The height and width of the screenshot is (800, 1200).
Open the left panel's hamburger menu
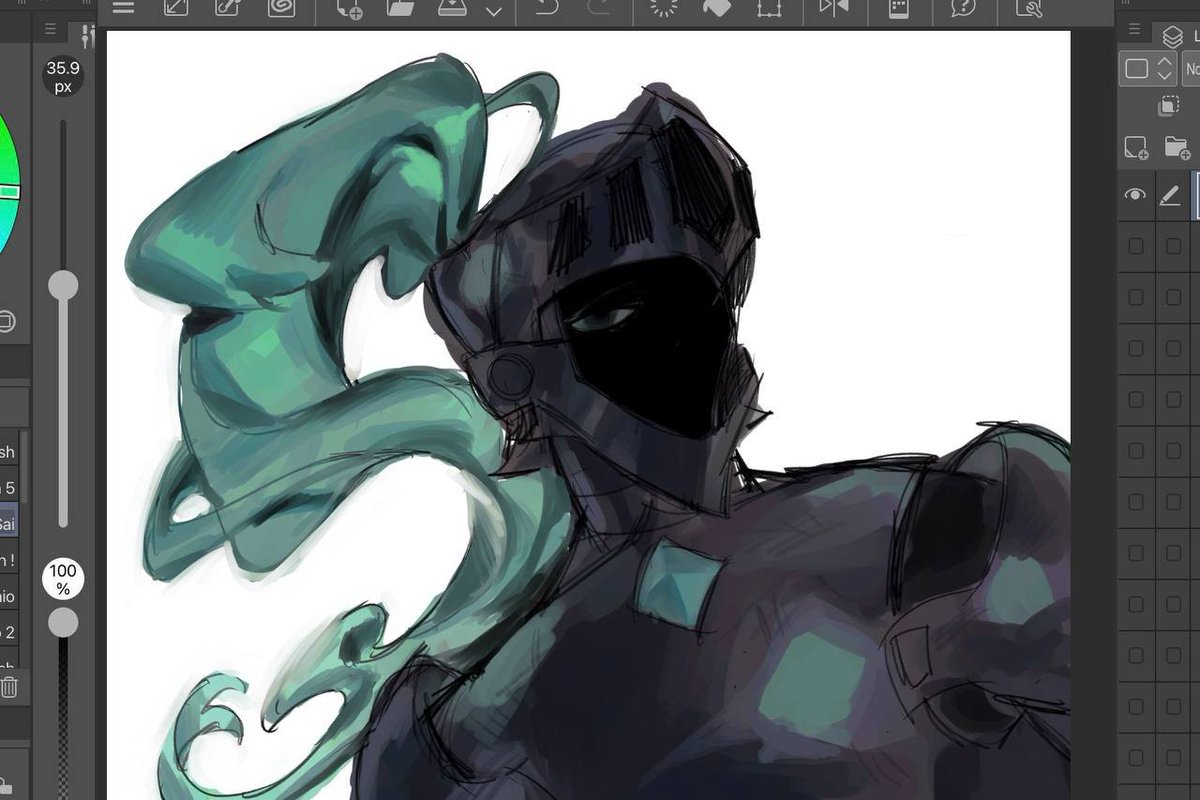[50, 30]
